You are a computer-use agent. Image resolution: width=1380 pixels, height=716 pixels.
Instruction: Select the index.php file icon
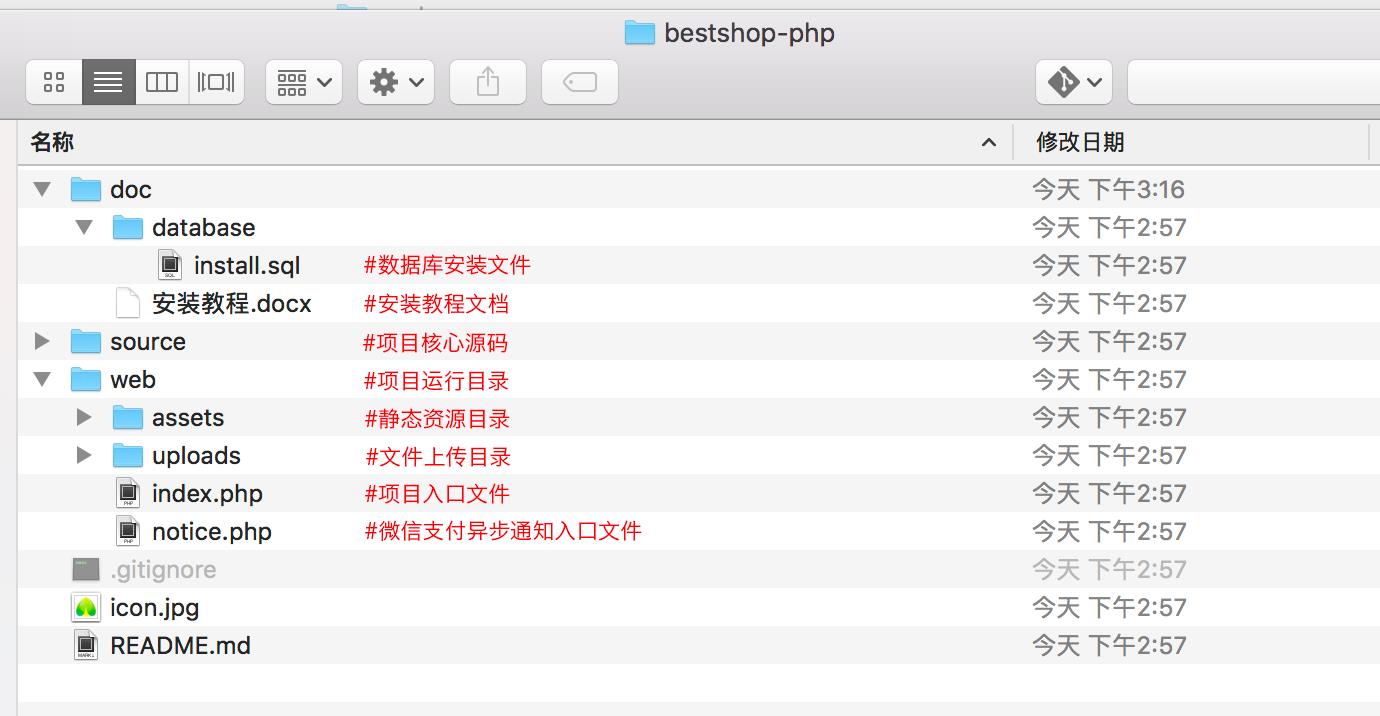point(128,493)
